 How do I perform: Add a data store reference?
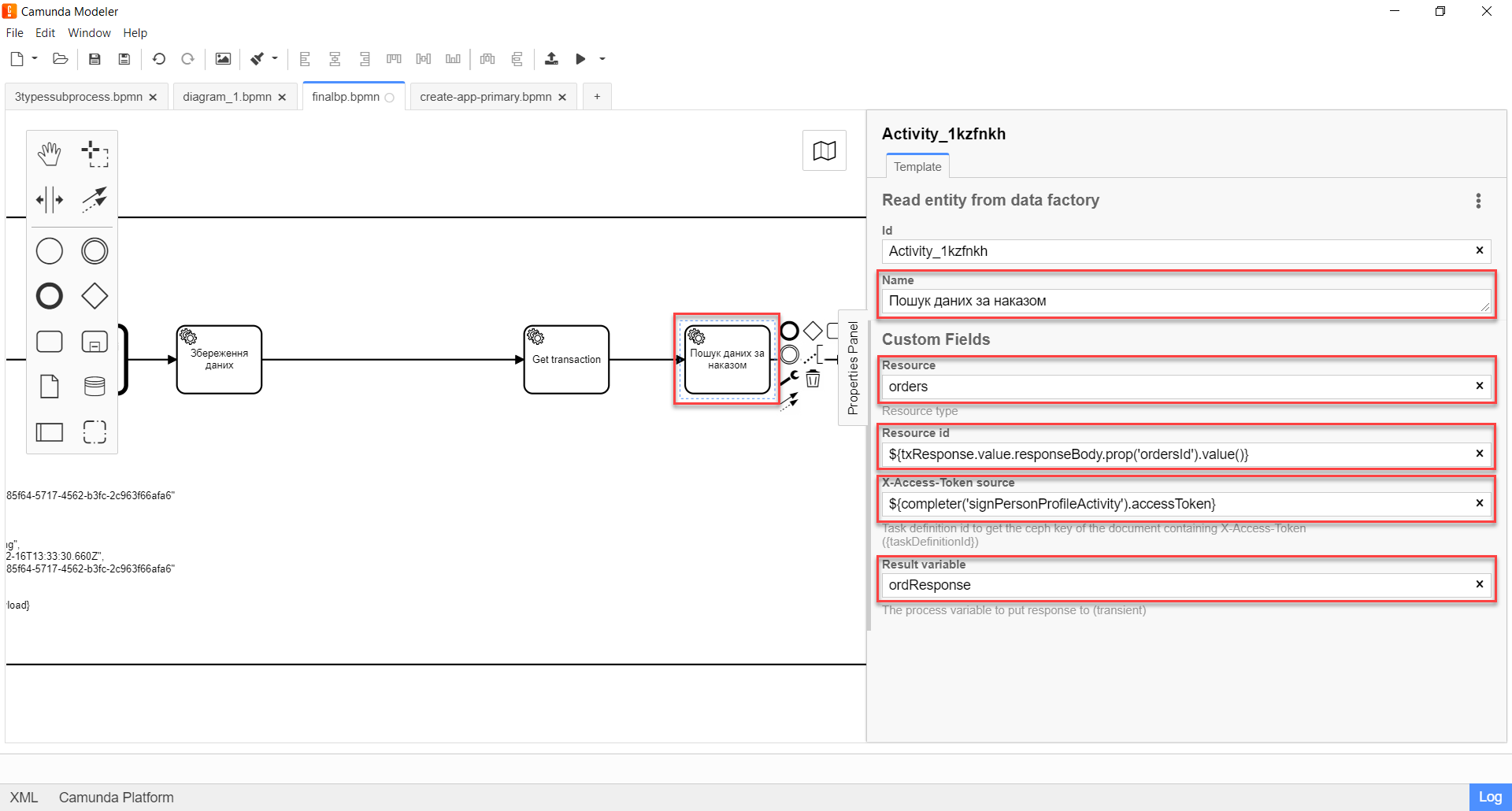pos(94,386)
